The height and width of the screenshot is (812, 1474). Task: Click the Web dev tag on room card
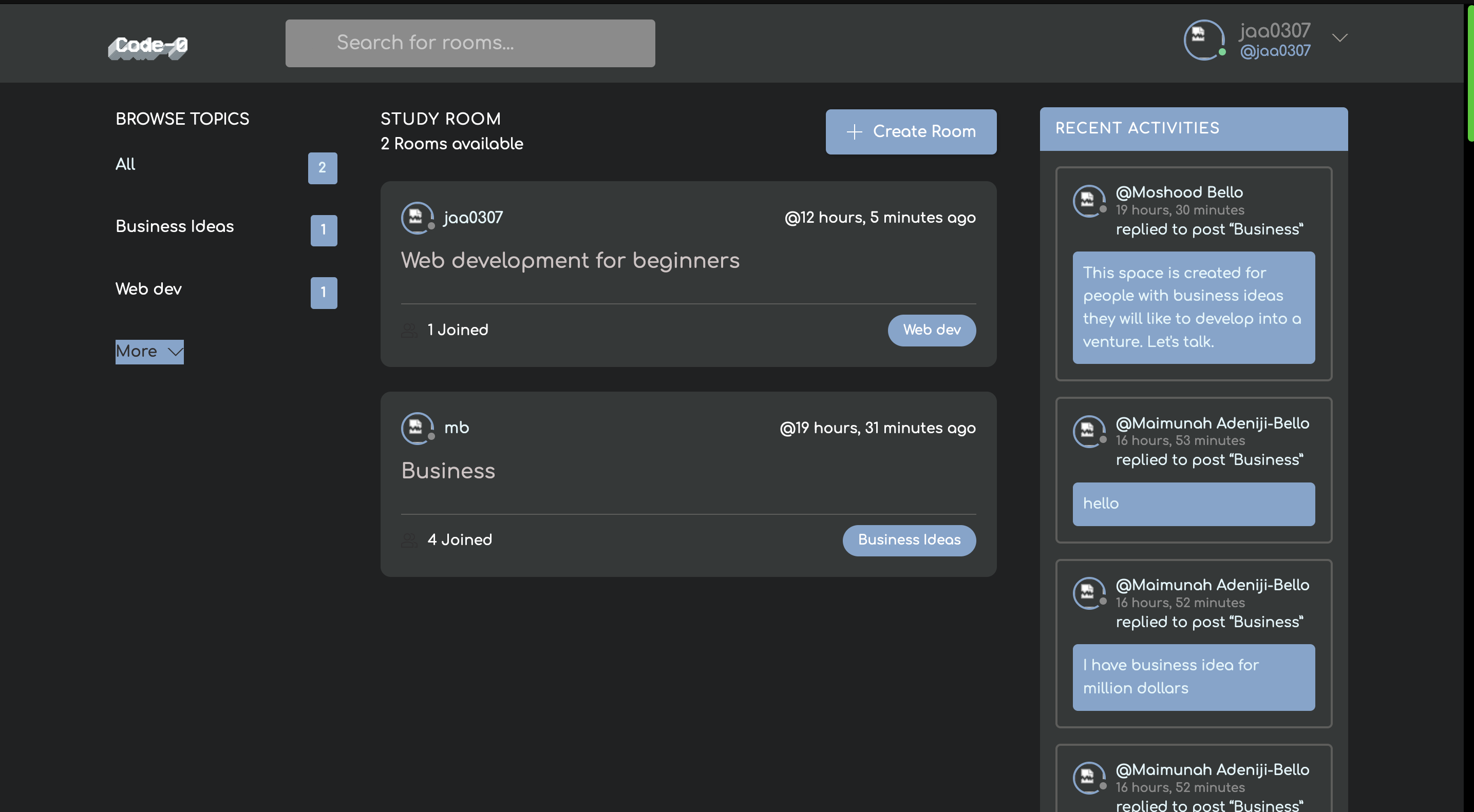[x=931, y=330]
